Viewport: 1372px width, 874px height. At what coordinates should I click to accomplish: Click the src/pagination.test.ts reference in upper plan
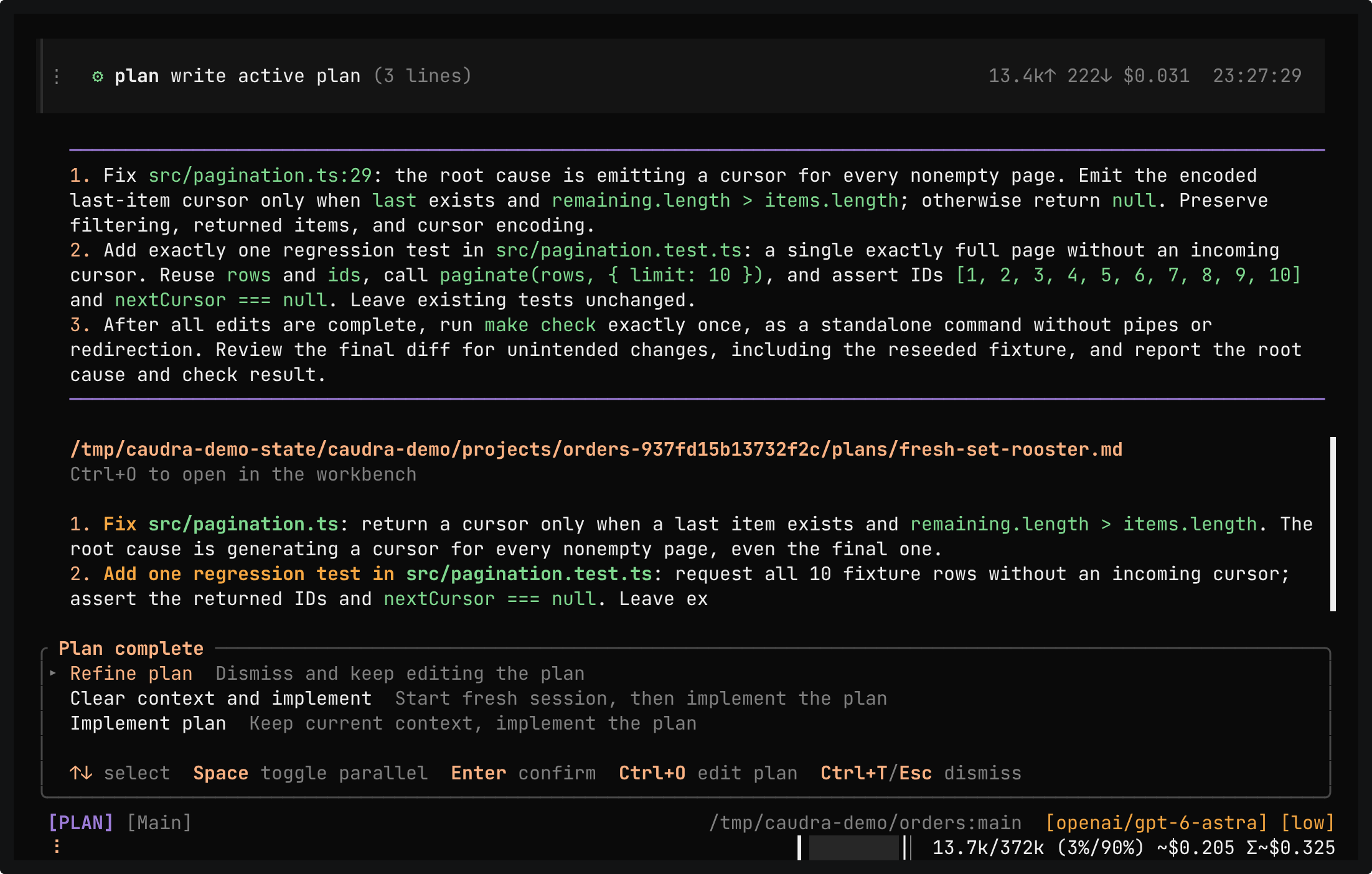click(x=619, y=250)
